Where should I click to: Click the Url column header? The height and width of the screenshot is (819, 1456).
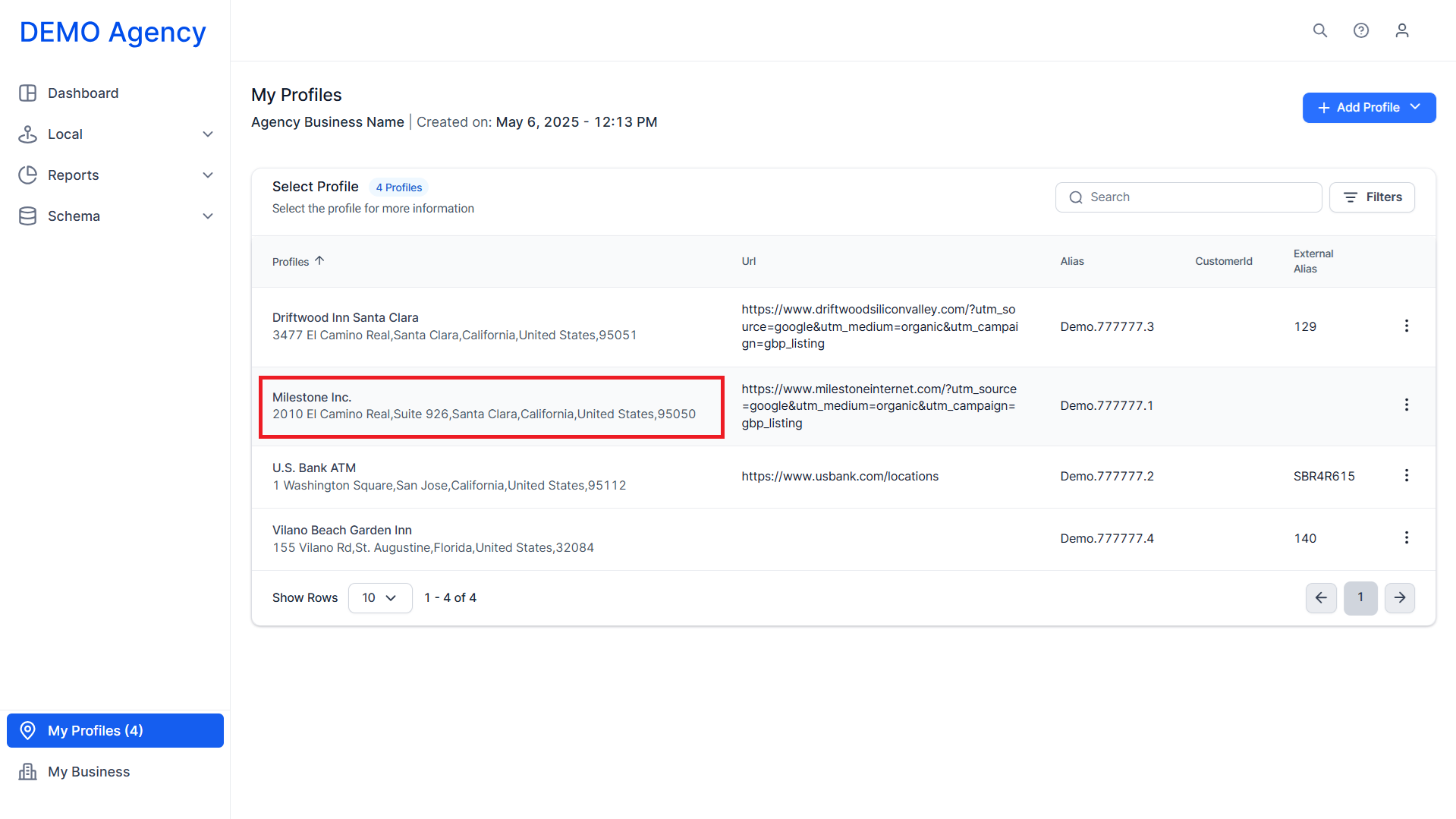[x=749, y=261]
